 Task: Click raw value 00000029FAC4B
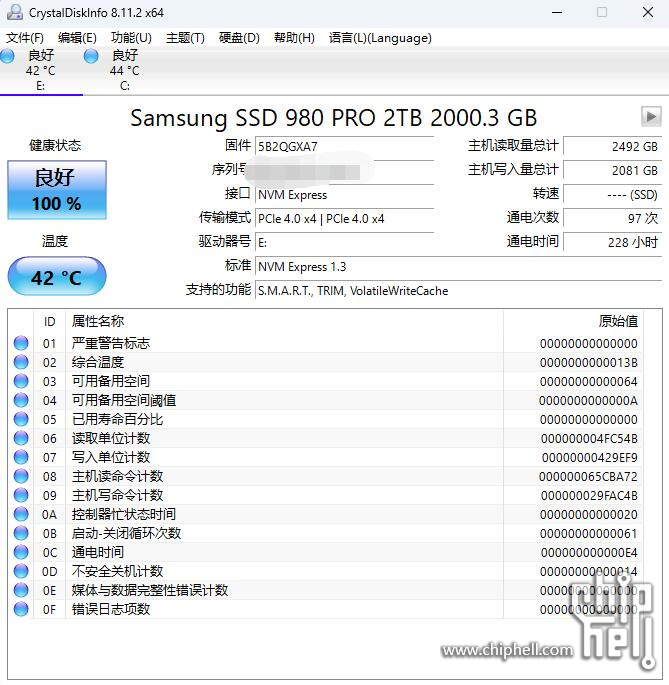[589, 495]
